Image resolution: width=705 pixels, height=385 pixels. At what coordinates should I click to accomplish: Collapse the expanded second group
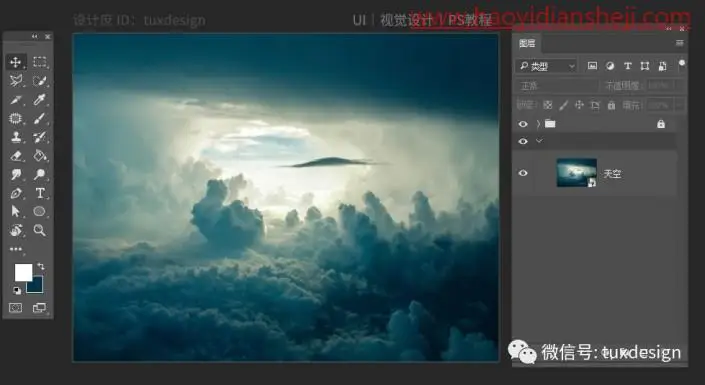[x=539, y=141]
